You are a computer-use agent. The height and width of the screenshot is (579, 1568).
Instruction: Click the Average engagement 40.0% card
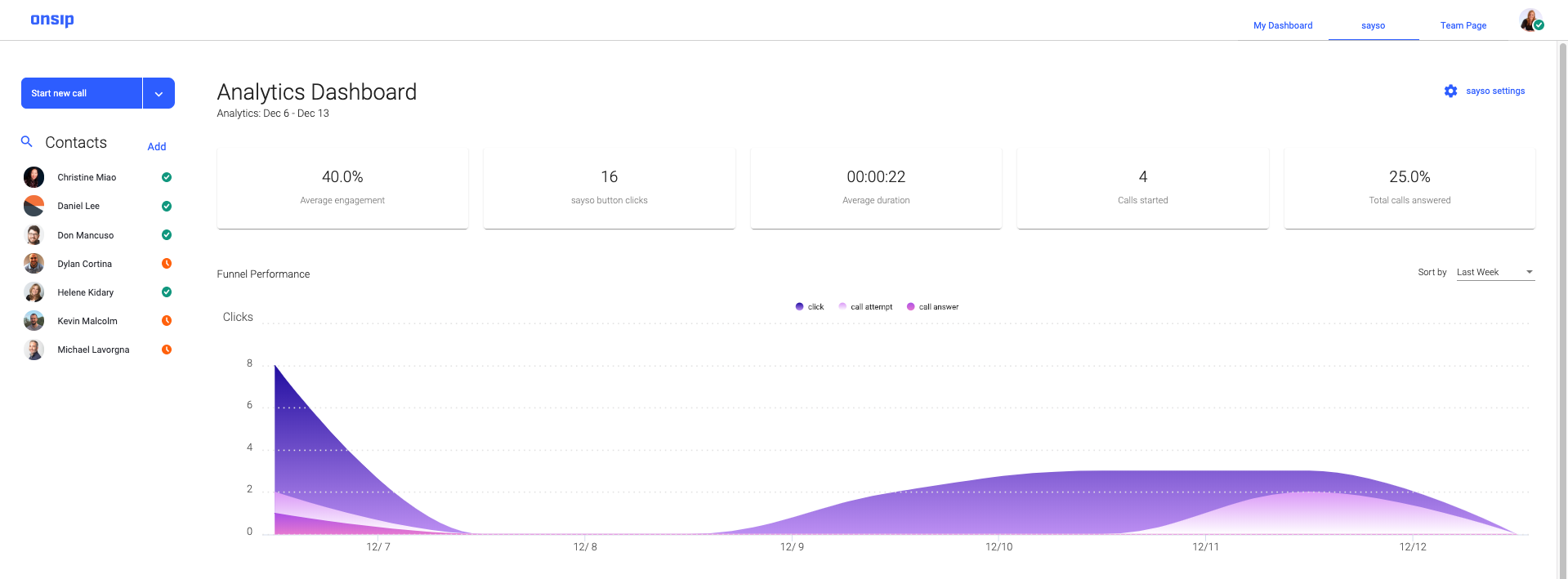click(x=342, y=188)
